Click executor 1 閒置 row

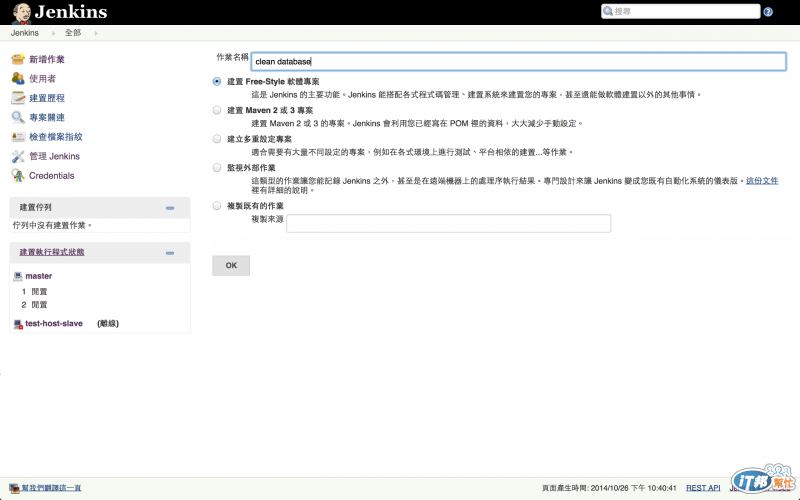(34, 291)
